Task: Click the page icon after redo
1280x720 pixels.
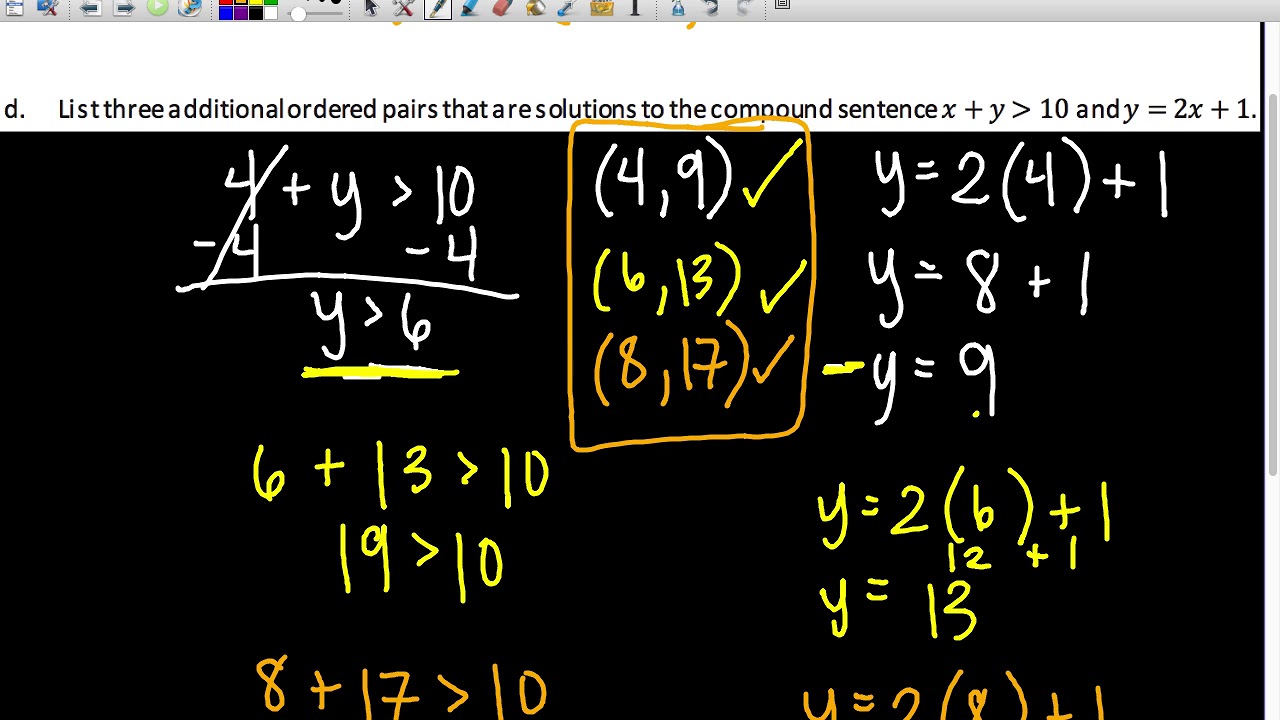Action: (782, 5)
